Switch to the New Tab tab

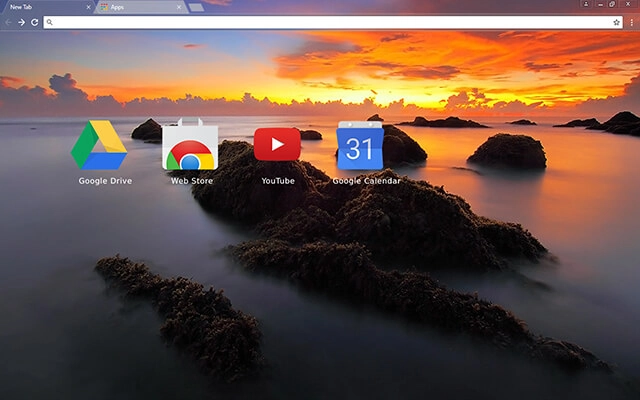[x=47, y=7]
